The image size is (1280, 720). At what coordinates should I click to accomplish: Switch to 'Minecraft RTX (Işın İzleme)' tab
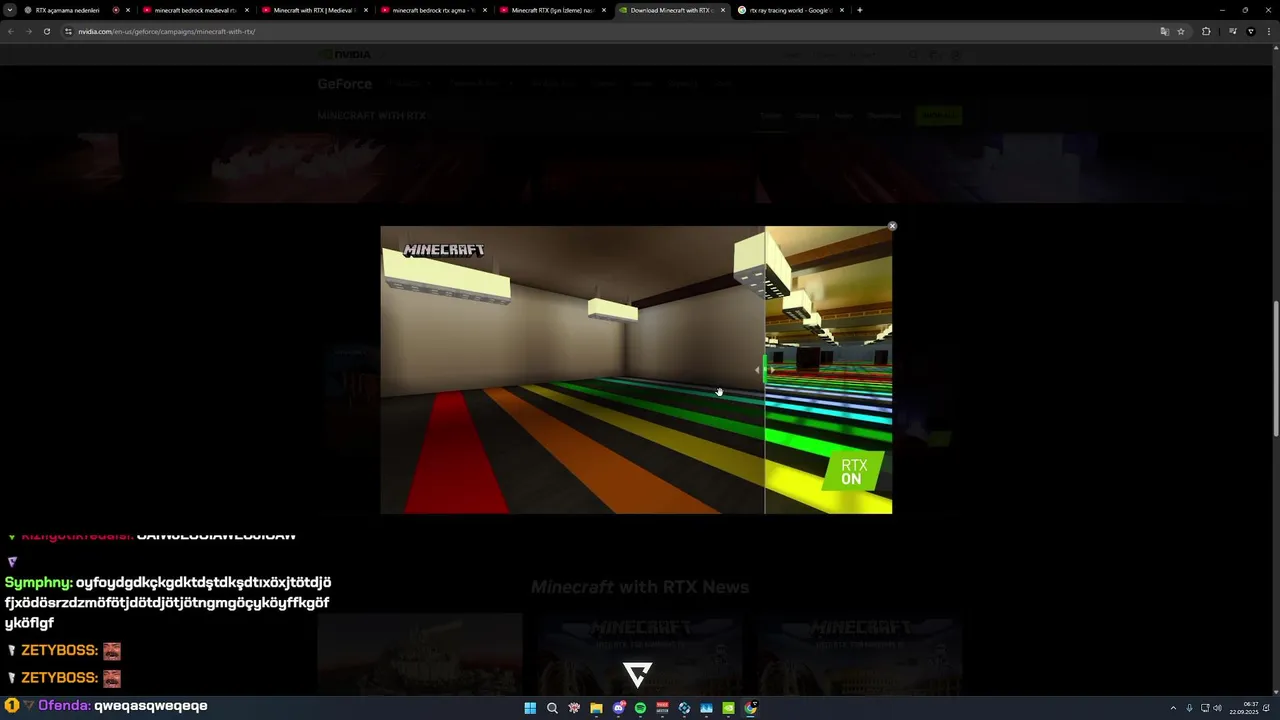[552, 10]
